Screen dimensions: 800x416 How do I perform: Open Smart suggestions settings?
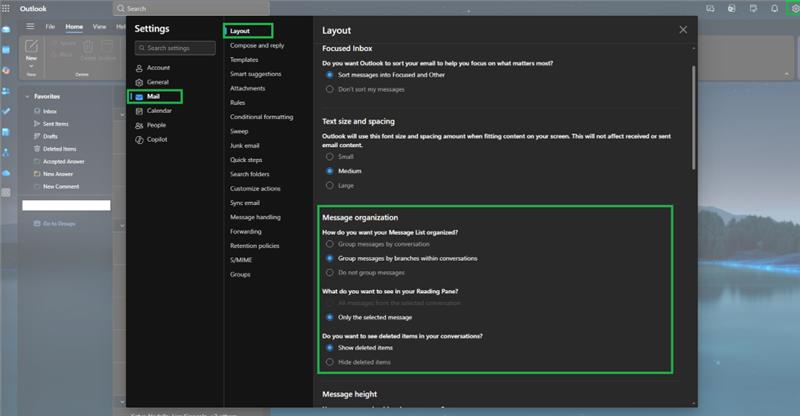tap(256, 74)
